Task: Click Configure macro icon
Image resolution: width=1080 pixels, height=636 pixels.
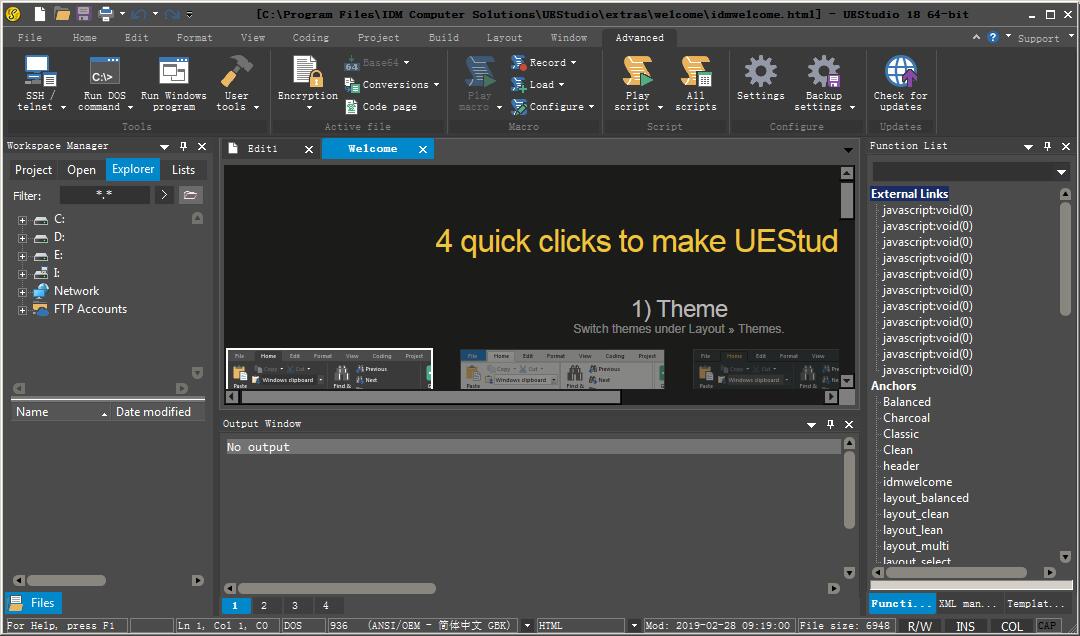Action: coord(519,107)
